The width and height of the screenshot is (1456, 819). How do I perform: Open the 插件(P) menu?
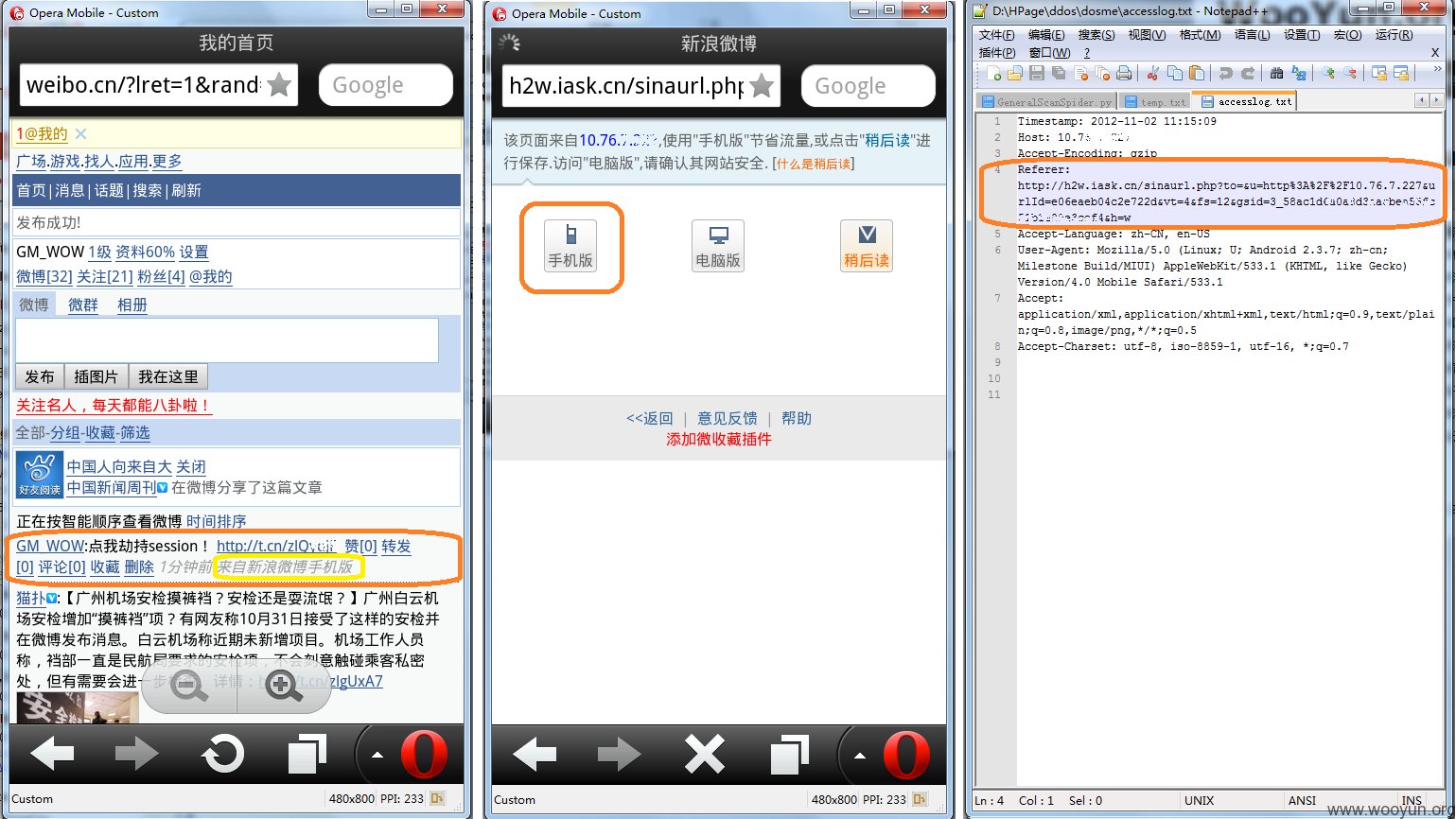click(x=996, y=53)
